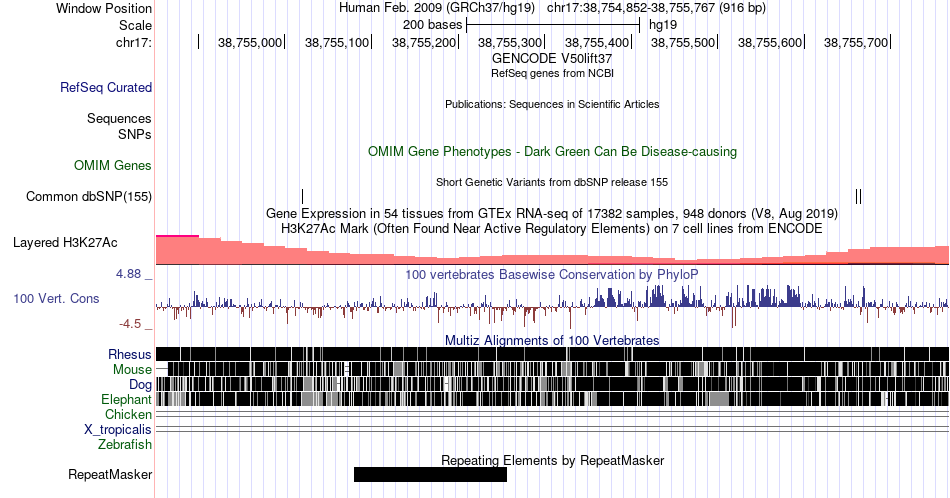
Task: Click the 4.88 PhyloP upper scale value
Action: 128,274
